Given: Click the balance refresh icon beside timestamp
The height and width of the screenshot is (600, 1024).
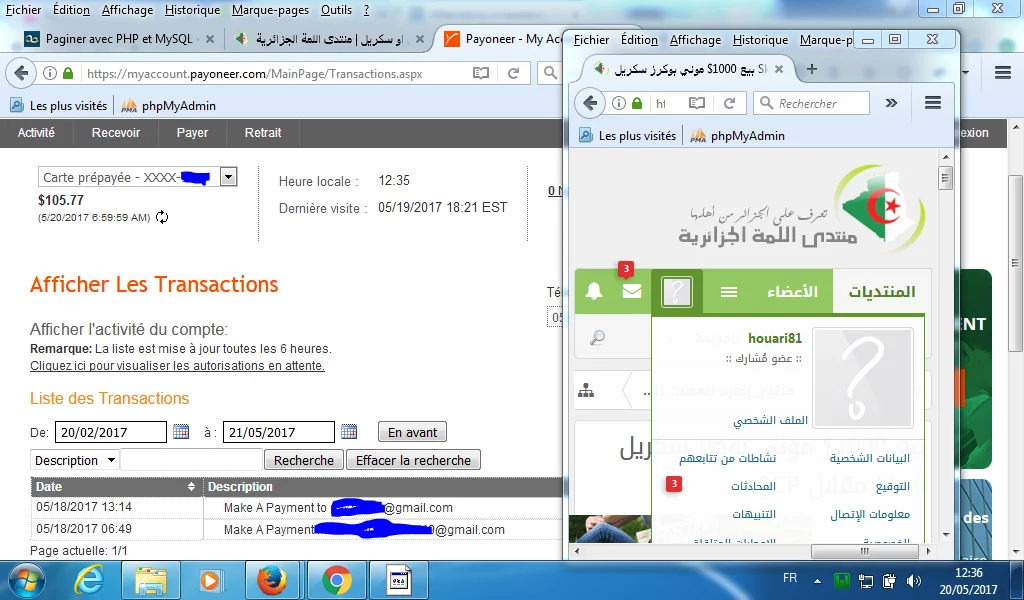Looking at the screenshot, I should (x=162, y=217).
